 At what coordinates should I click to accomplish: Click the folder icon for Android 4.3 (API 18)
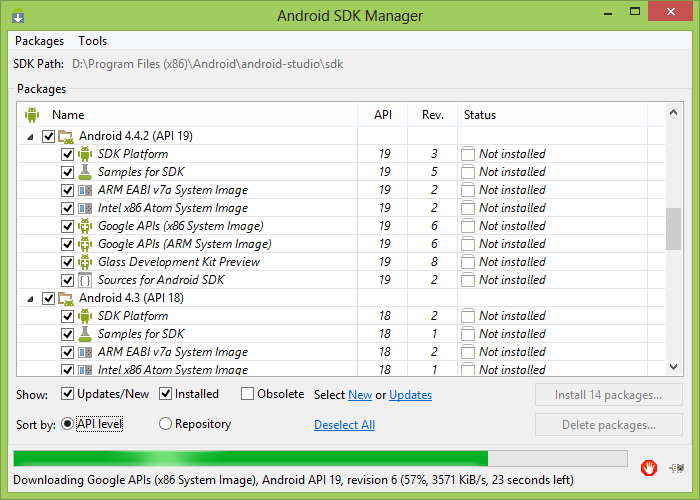point(66,298)
